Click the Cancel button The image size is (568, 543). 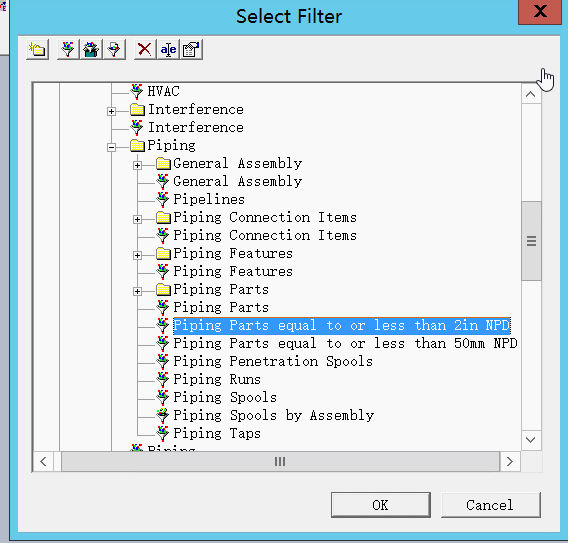[x=490, y=505]
